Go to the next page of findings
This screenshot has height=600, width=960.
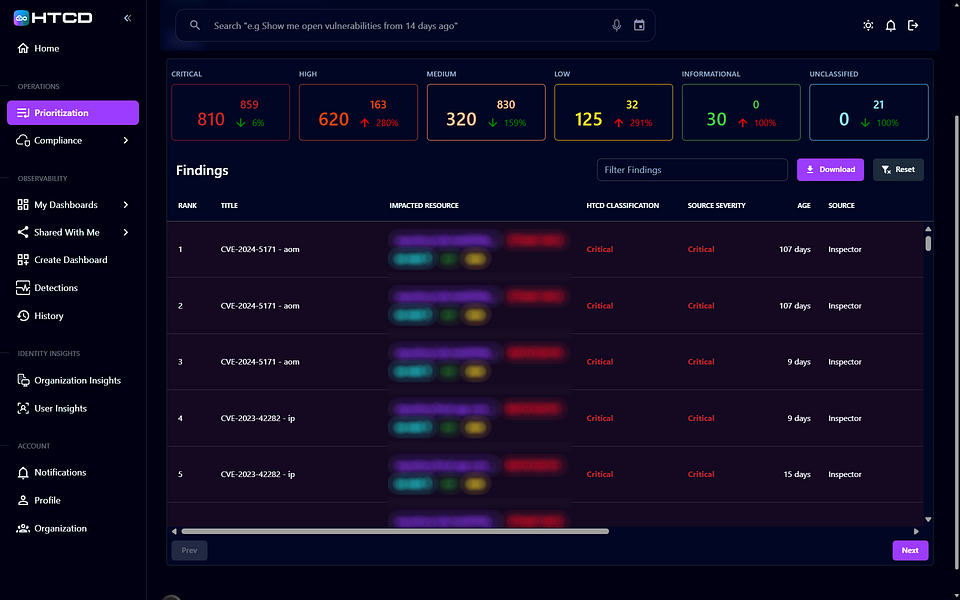(x=909, y=550)
